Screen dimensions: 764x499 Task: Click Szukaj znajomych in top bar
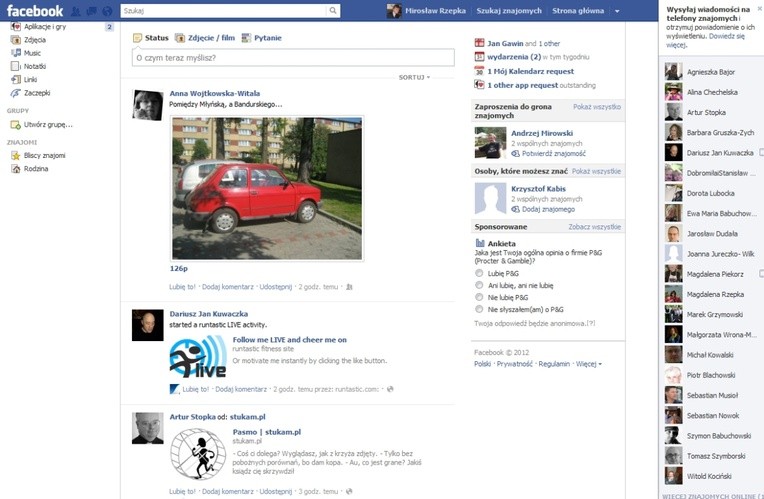pos(509,11)
